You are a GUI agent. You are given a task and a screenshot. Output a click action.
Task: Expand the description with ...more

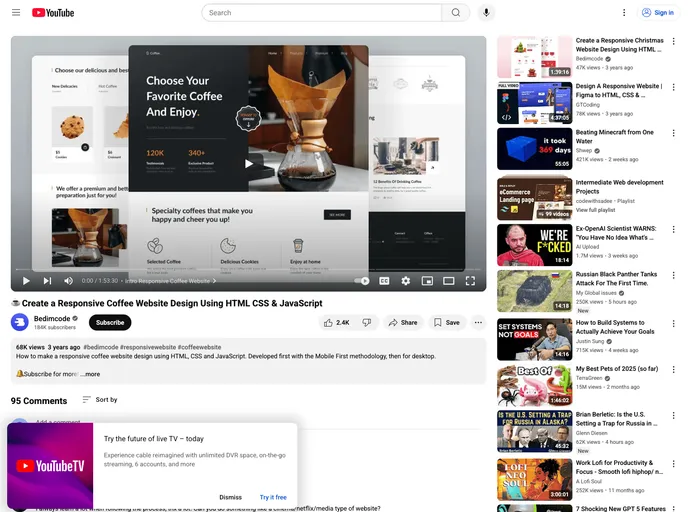click(x=90, y=374)
